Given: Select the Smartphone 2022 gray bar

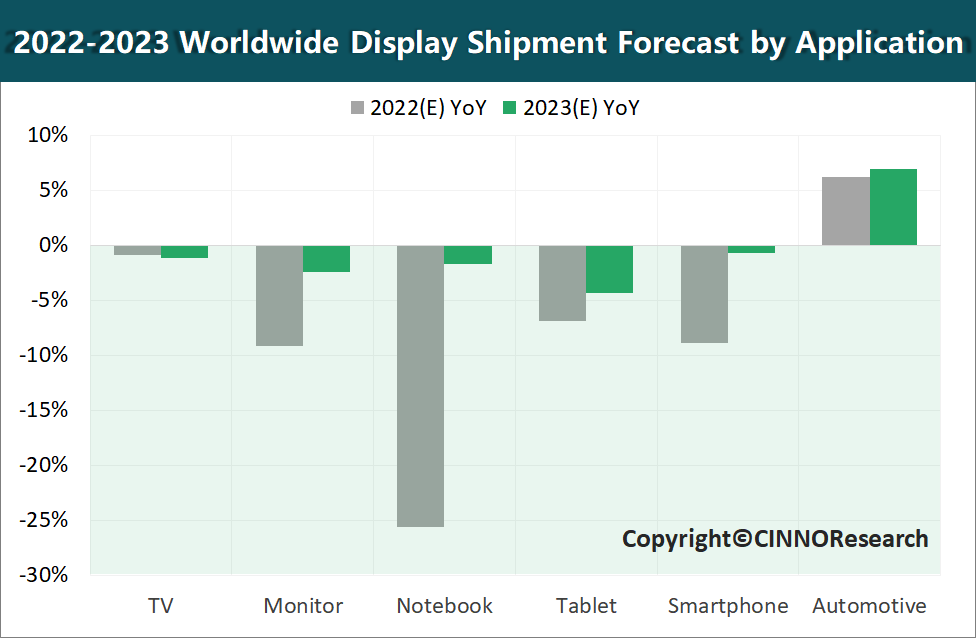Looking at the screenshot, I should point(704,294).
